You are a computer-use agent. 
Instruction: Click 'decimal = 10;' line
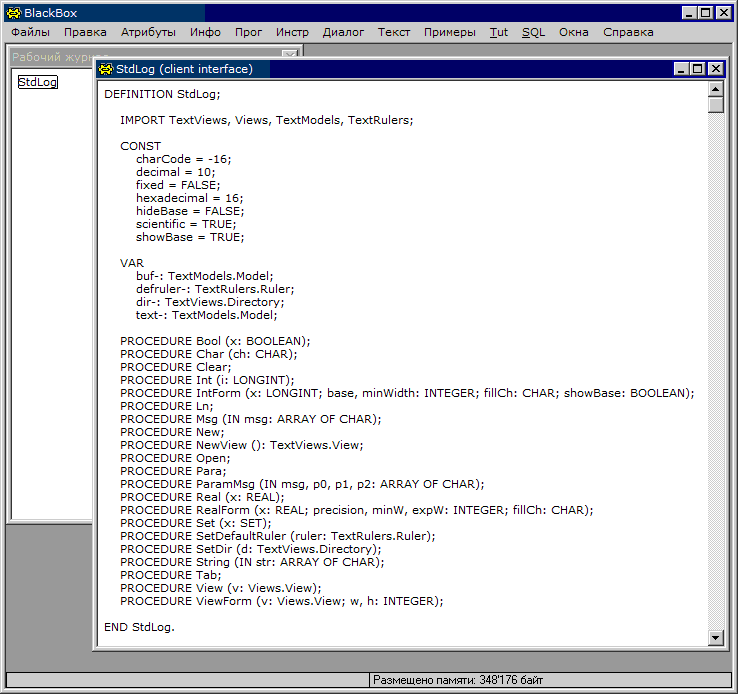click(x=176, y=172)
